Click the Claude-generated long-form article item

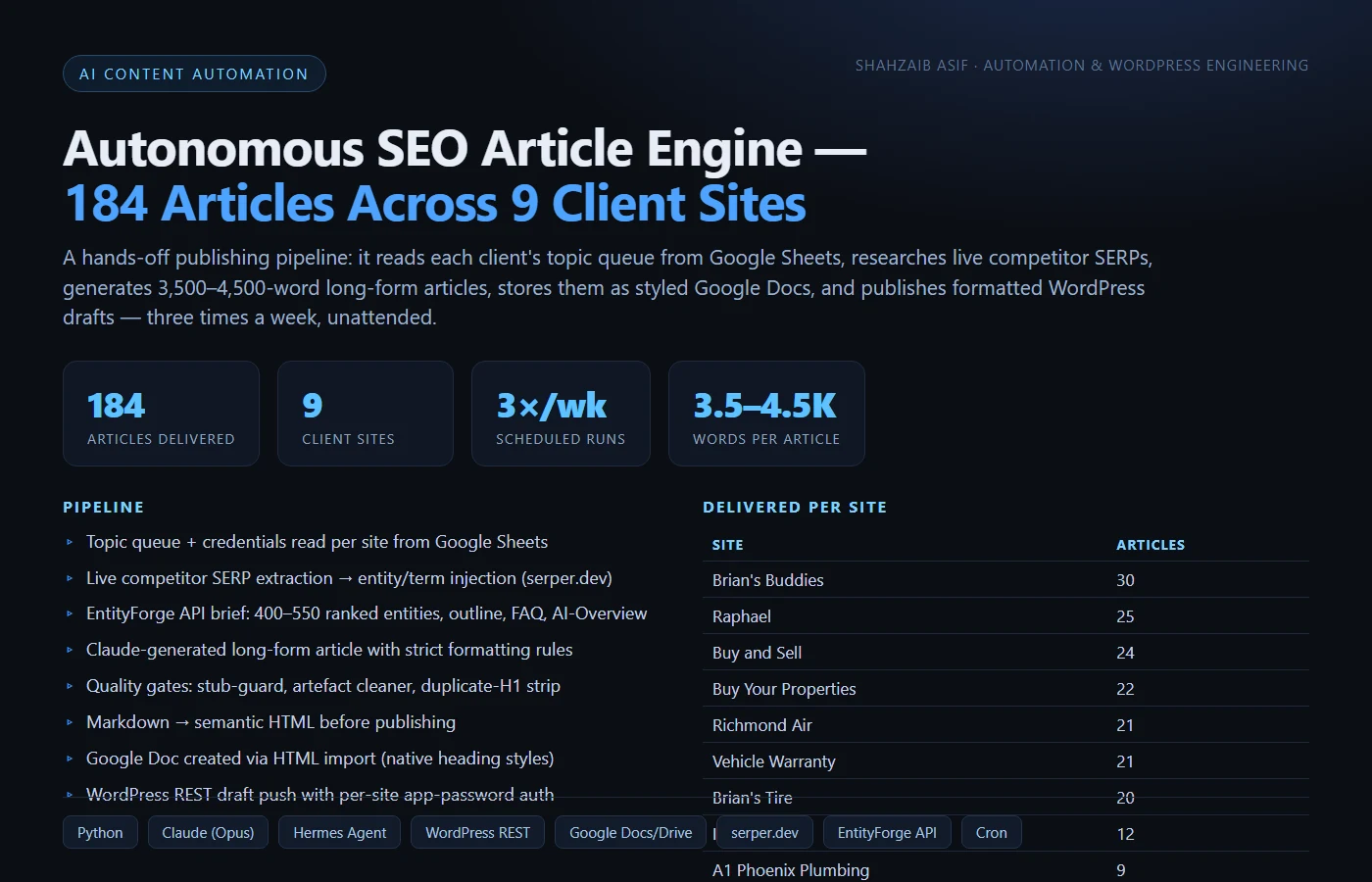point(329,650)
